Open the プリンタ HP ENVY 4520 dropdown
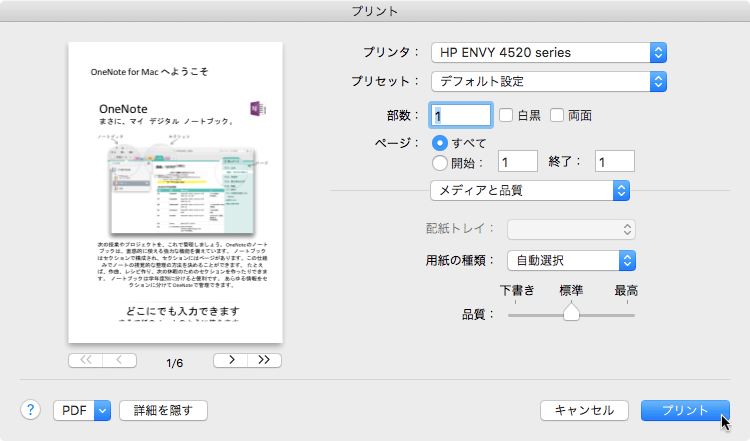The image size is (750, 441). (549, 53)
